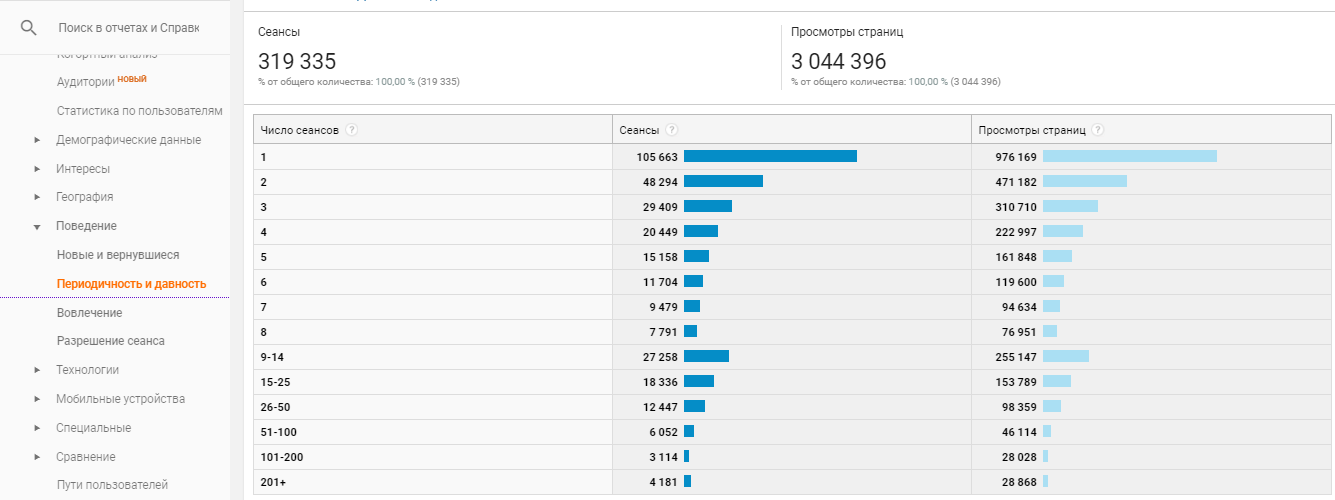Click the 76 951 pageviews value

pyautogui.click(x=1019, y=332)
